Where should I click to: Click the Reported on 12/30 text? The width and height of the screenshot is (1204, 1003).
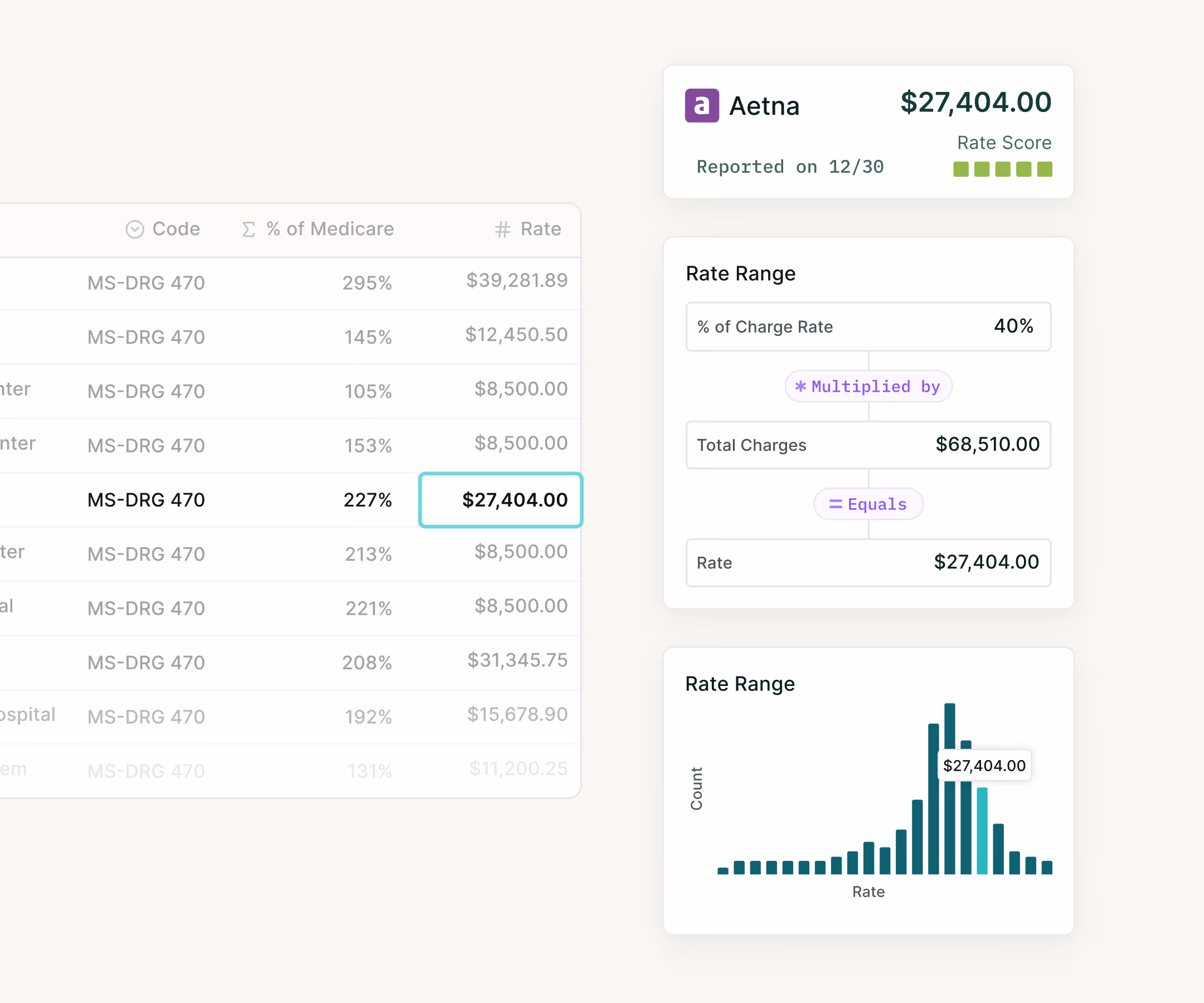789,167
